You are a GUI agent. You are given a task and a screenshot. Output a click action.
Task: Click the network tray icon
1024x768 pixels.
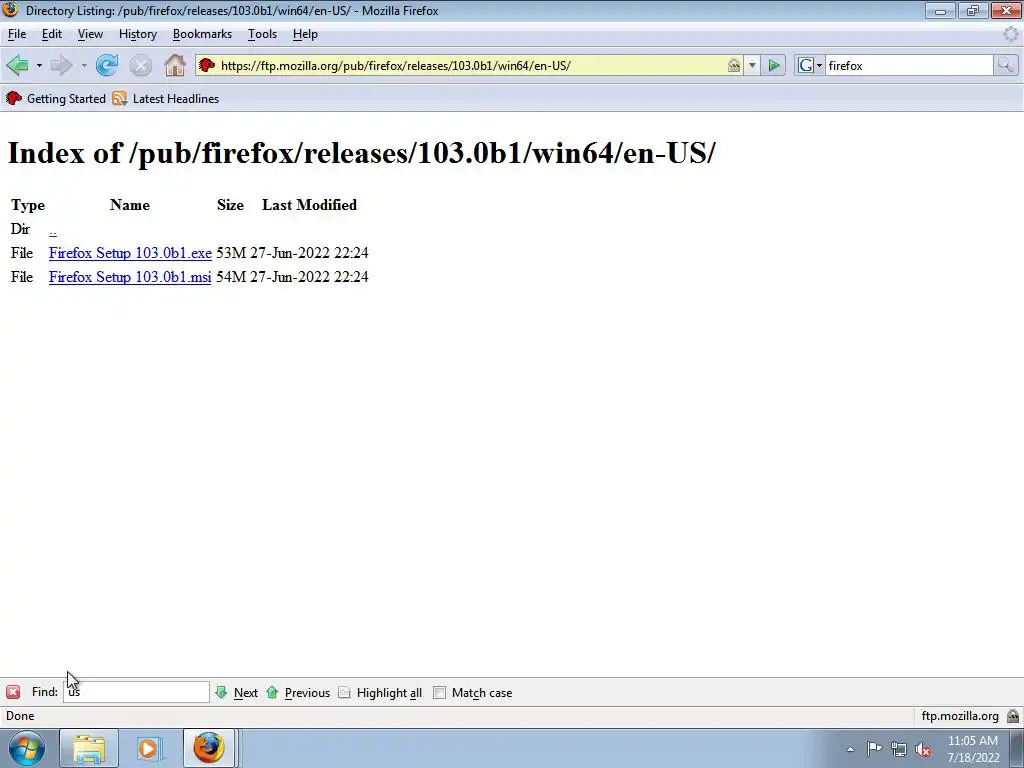tap(899, 749)
